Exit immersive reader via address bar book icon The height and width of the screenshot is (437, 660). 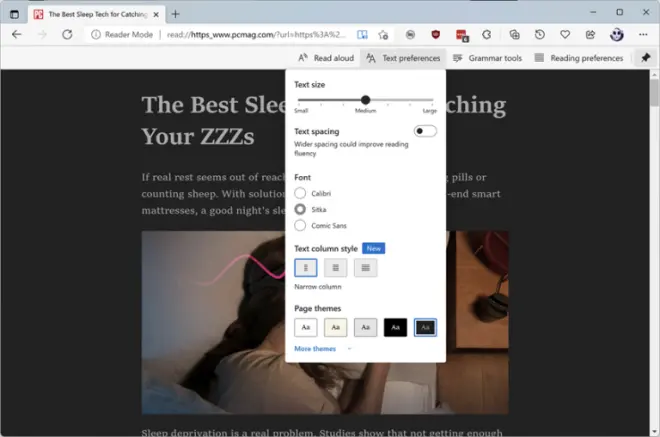[362, 35]
